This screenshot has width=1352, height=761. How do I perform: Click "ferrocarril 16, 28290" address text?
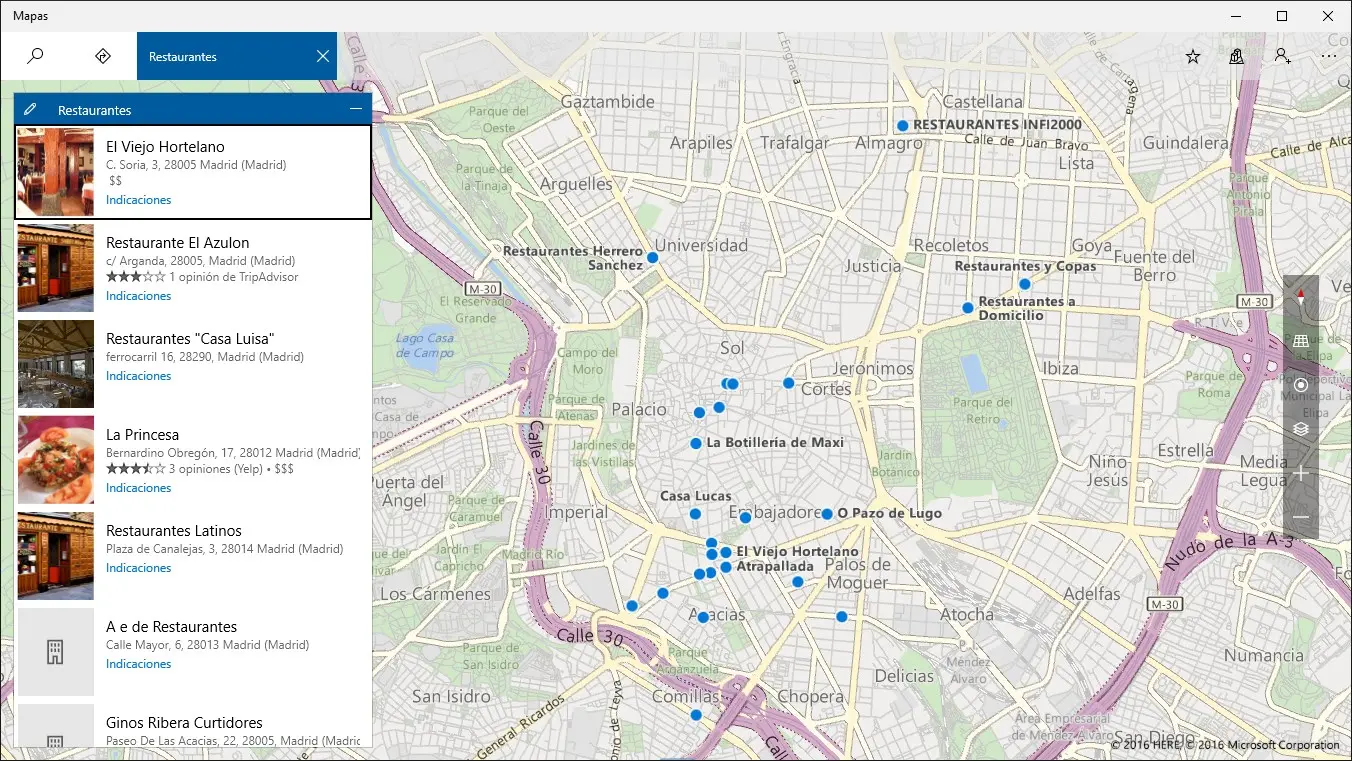(205, 357)
